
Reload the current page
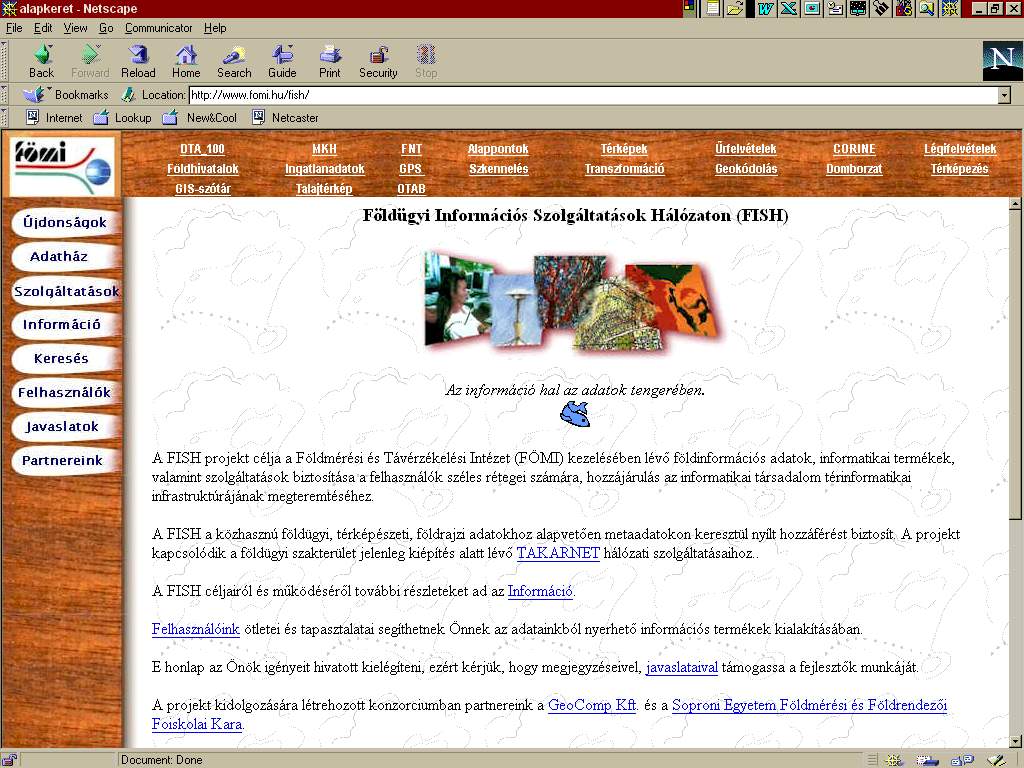pyautogui.click(x=138, y=61)
